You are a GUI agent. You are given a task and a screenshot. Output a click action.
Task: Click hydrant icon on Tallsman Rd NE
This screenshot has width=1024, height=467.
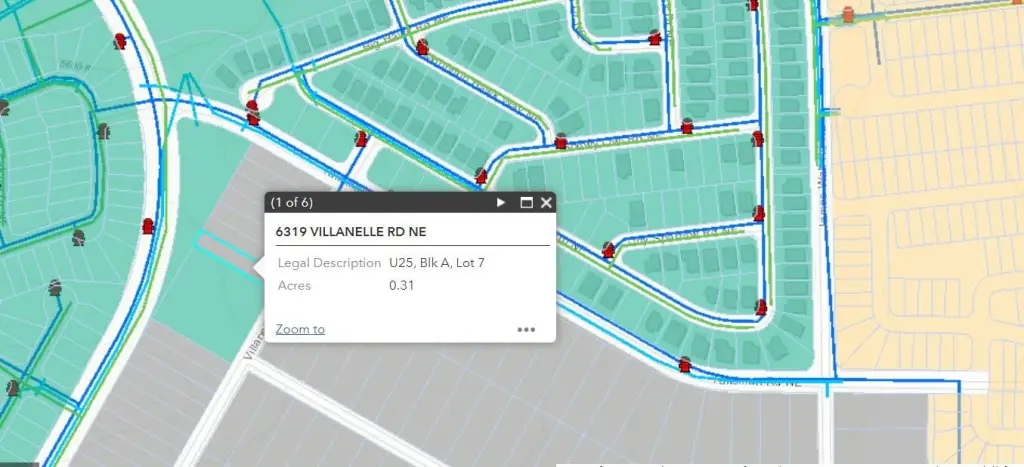(x=684, y=365)
